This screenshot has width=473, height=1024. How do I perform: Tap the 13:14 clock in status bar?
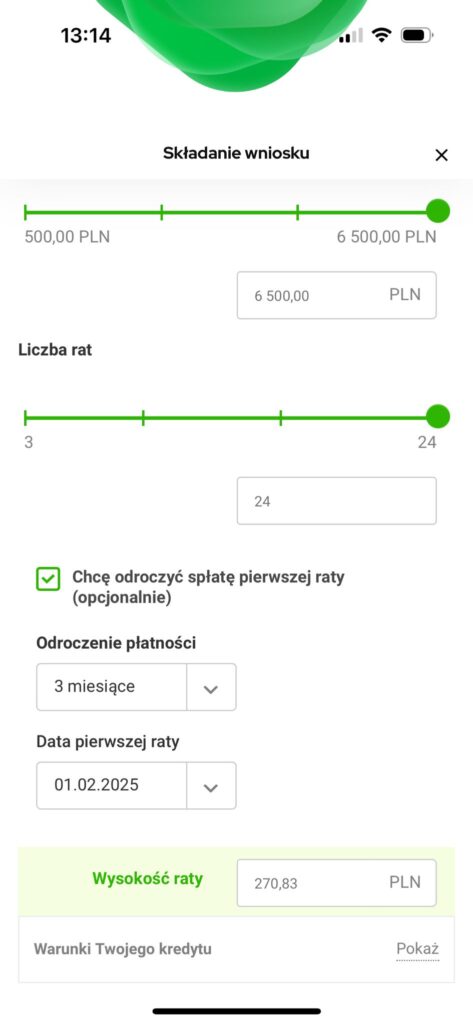pyautogui.click(x=86, y=35)
